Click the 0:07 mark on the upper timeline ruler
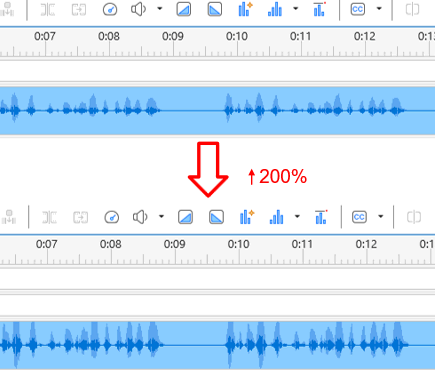 (x=45, y=36)
